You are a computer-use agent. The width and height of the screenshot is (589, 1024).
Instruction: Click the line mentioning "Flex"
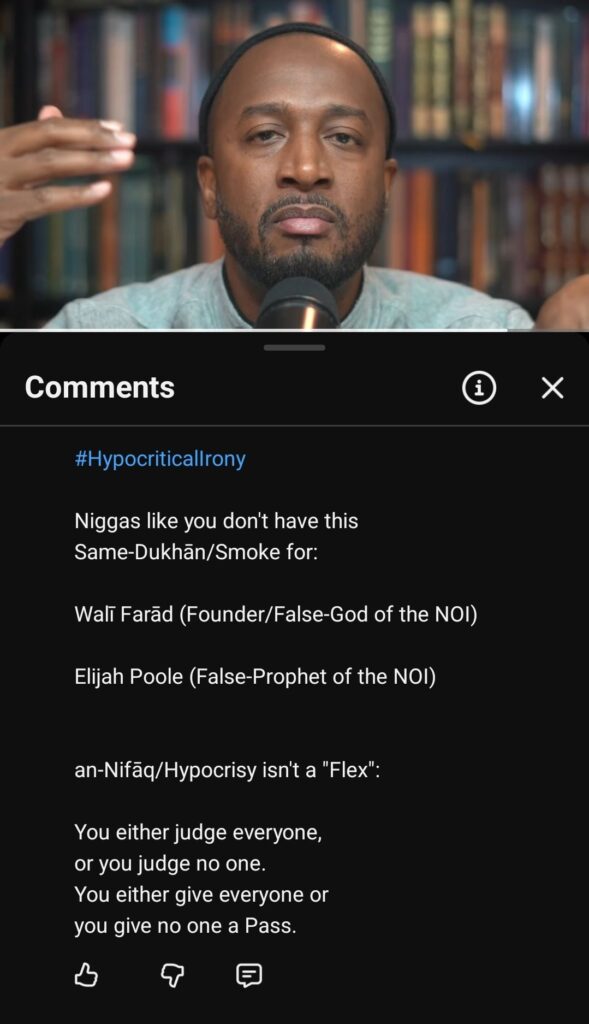227,770
